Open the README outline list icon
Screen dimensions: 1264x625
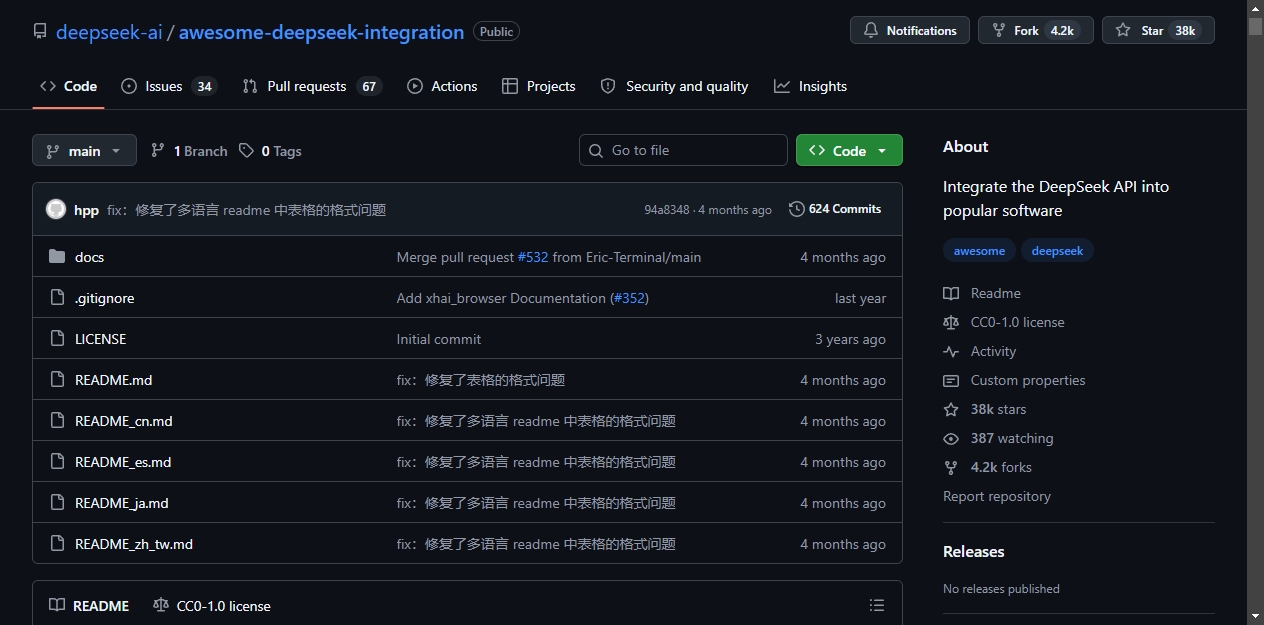[877, 605]
